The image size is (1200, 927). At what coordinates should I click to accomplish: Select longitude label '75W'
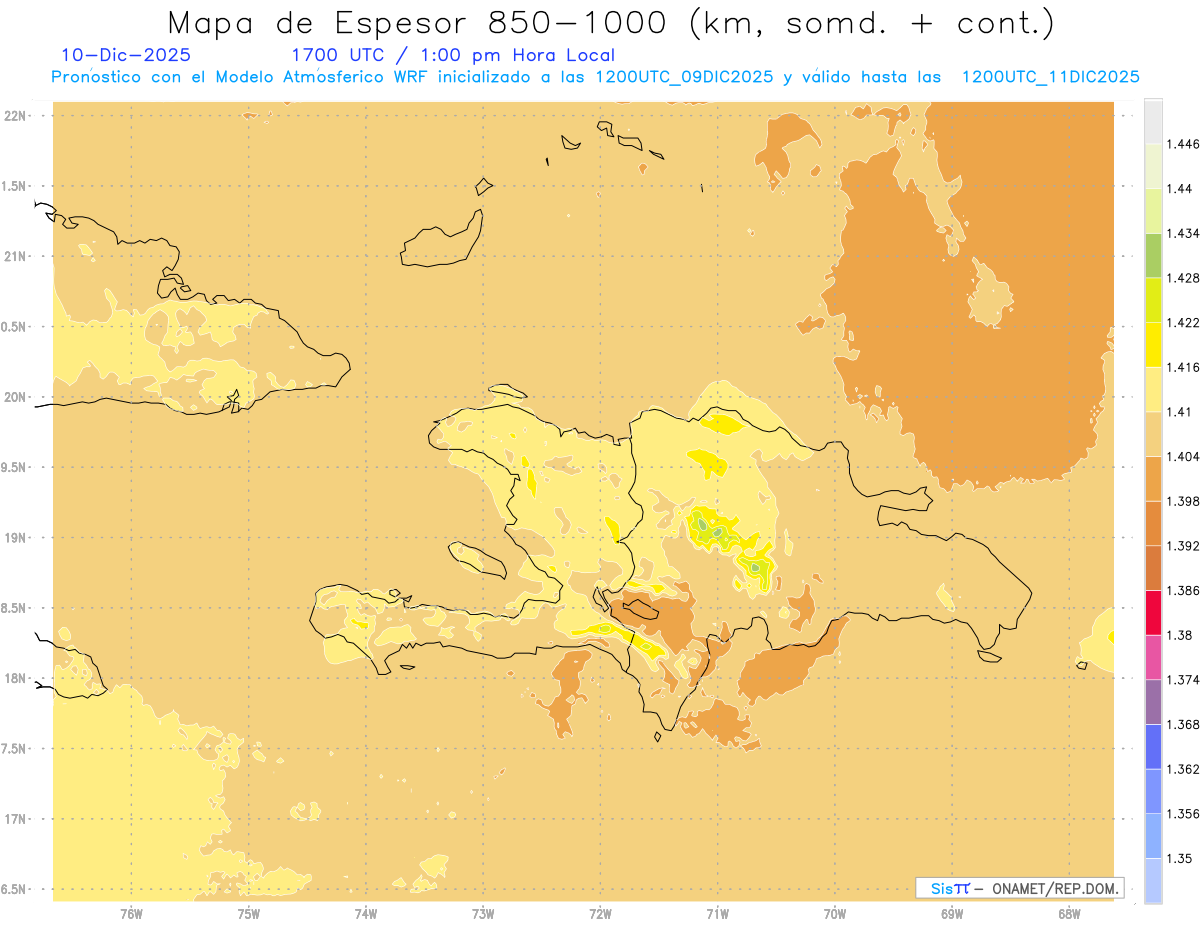click(248, 914)
